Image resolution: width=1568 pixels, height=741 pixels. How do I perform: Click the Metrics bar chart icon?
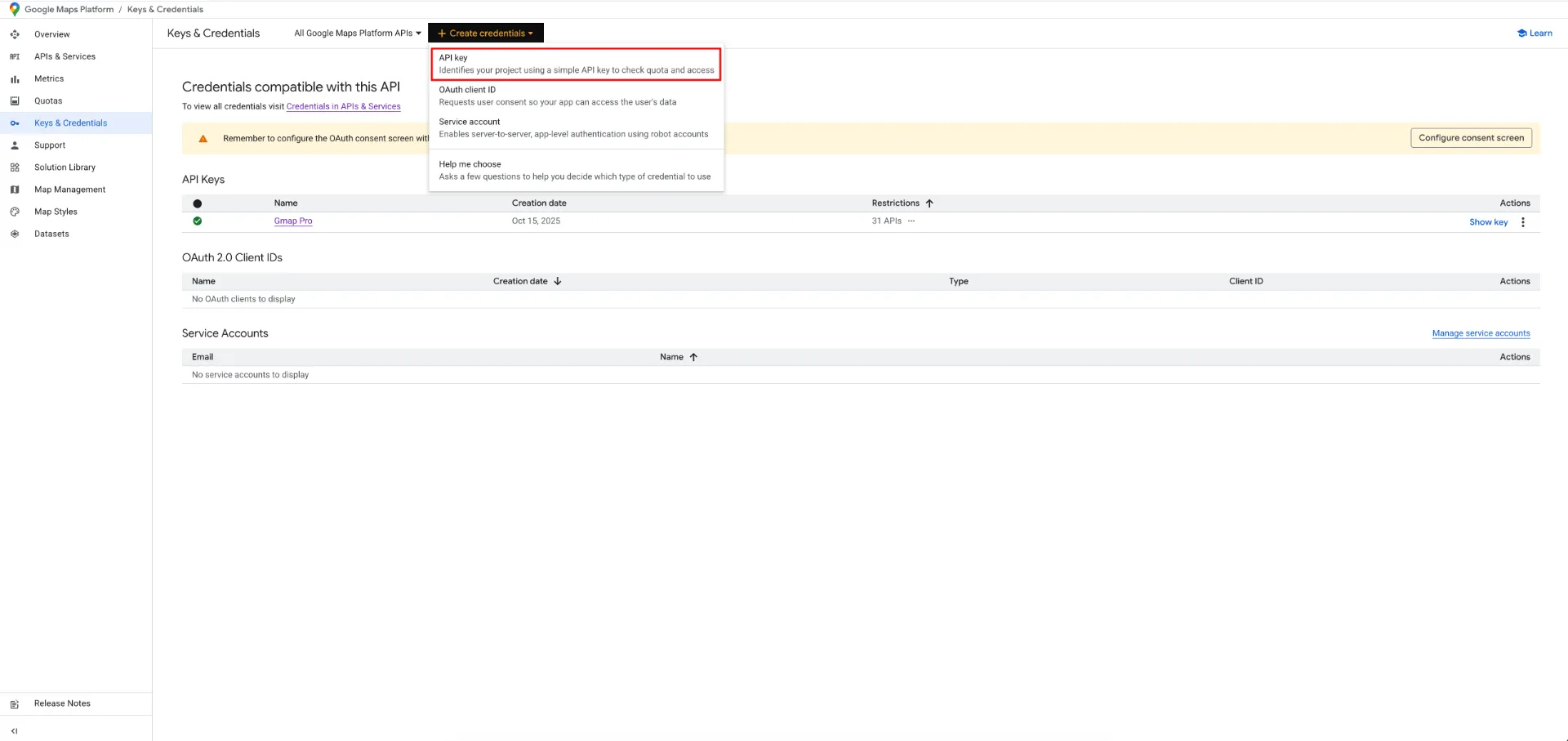(15, 79)
